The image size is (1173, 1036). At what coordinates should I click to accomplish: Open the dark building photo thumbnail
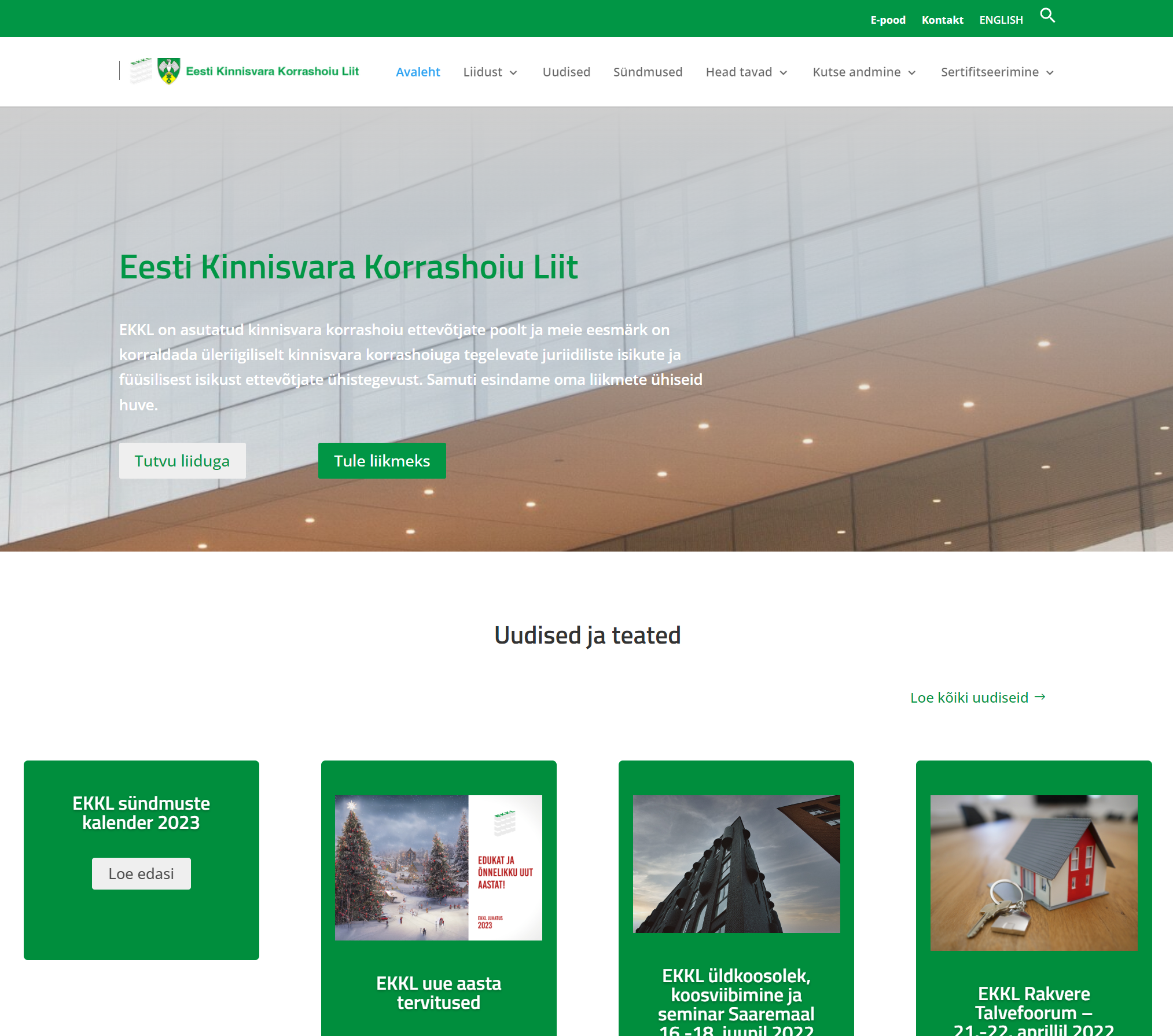(x=736, y=864)
